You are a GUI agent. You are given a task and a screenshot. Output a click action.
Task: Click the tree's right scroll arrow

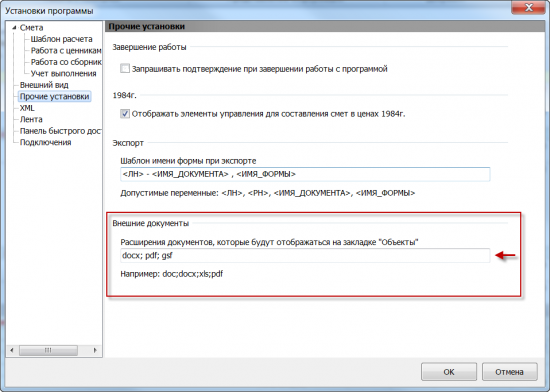[95, 350]
